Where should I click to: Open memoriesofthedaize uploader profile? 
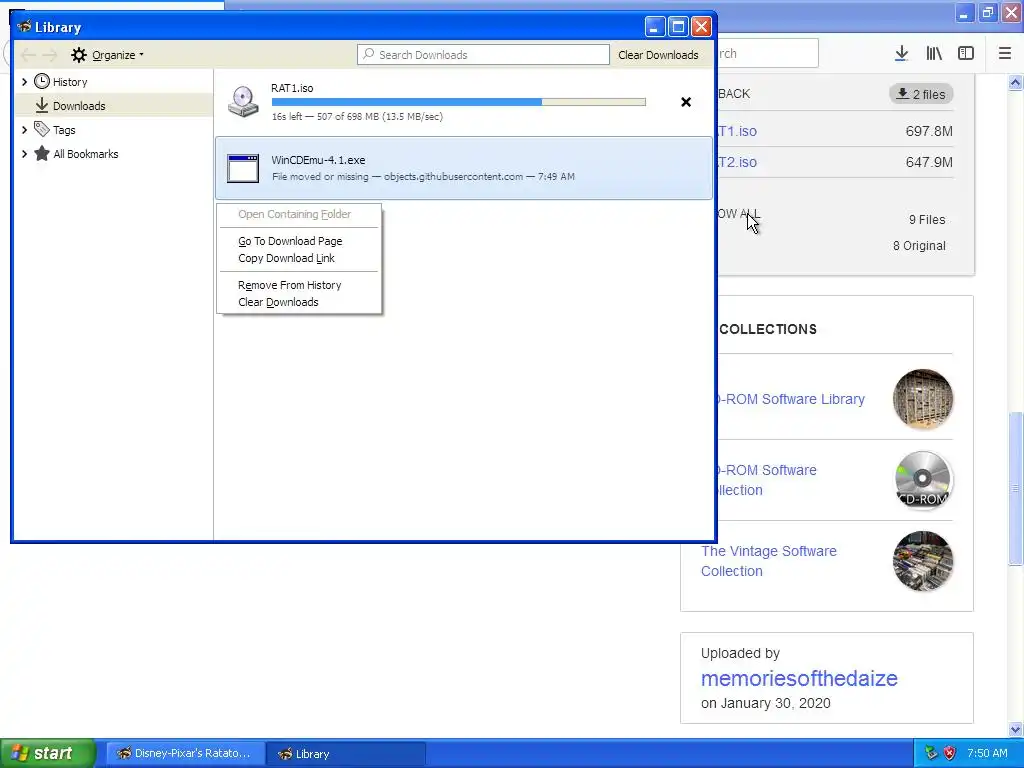[x=799, y=679]
